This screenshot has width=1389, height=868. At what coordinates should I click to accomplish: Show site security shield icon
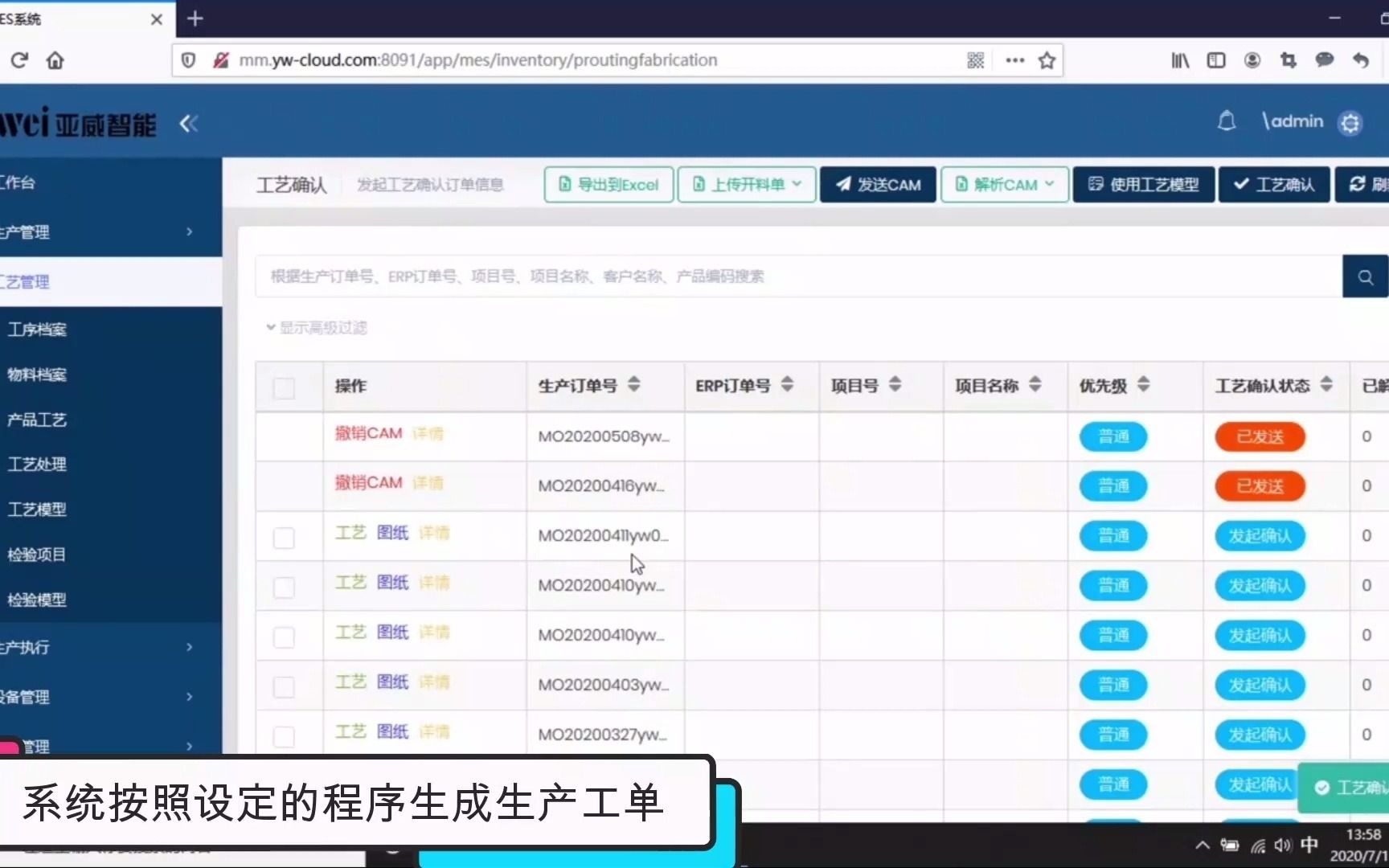(x=188, y=60)
